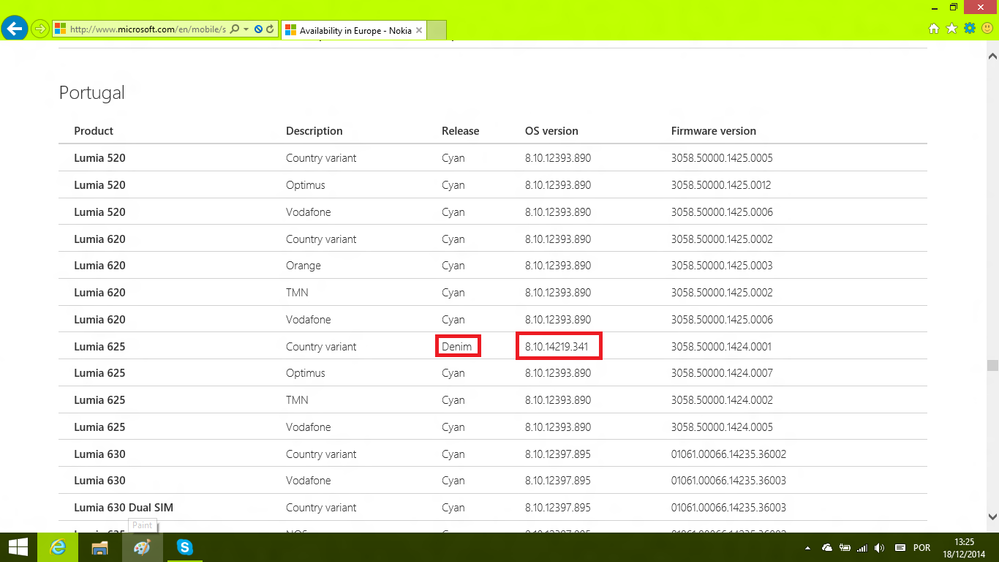Click the browser Back arrow button
This screenshot has height=562, width=999.
point(14,28)
